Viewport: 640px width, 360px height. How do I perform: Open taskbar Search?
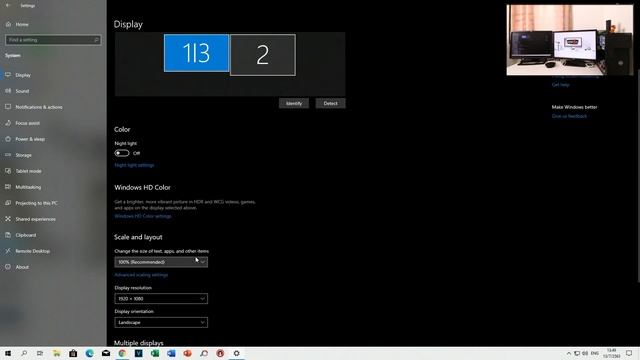24,353
